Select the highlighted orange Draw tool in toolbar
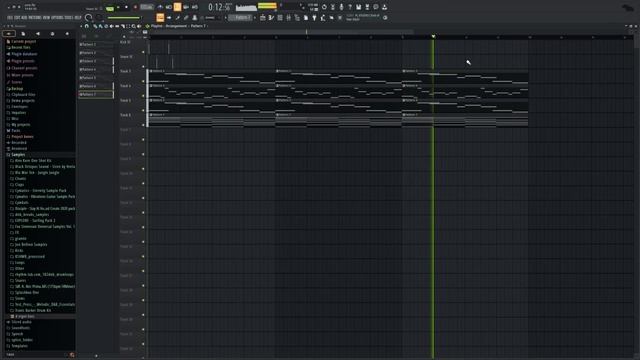Image resolution: width=640 pixels, height=360 pixels. 160,18
